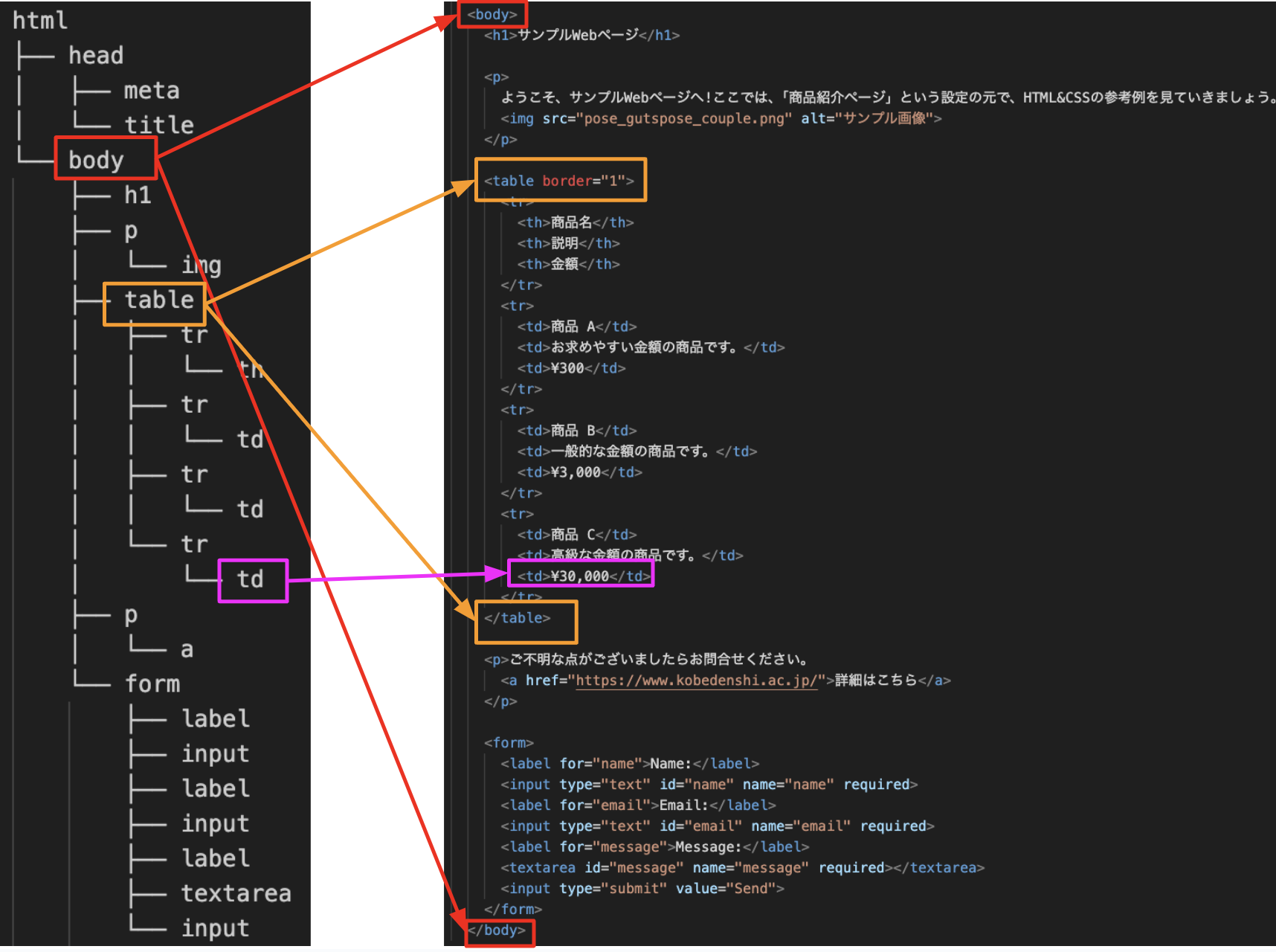1276x952 pixels.
Task: Click the highlighted table border="1" tag
Action: click(560, 180)
